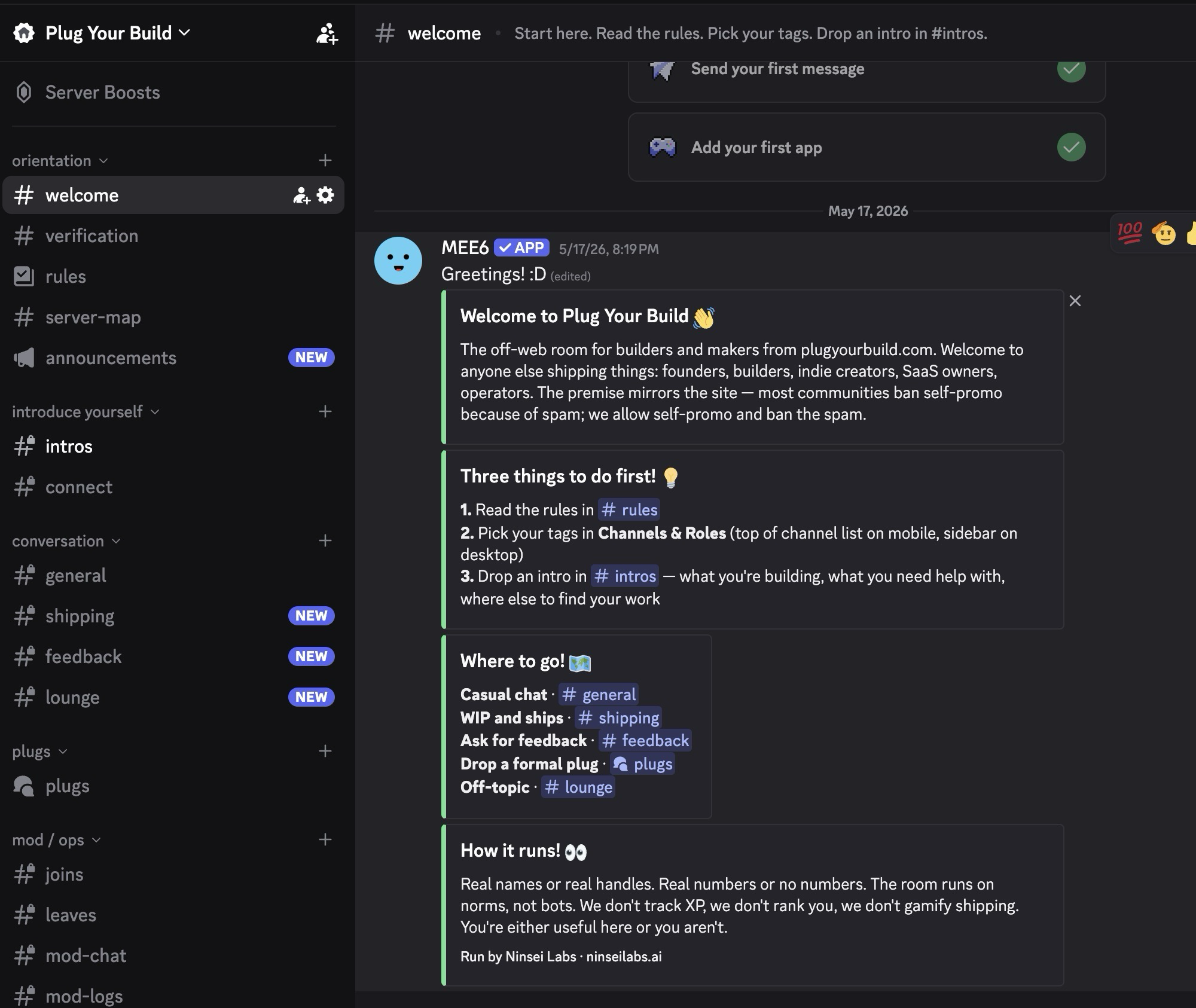Screen dimensions: 1196x1008
Task: Open the feedback channel in sidebar
Action: pos(173,657)
